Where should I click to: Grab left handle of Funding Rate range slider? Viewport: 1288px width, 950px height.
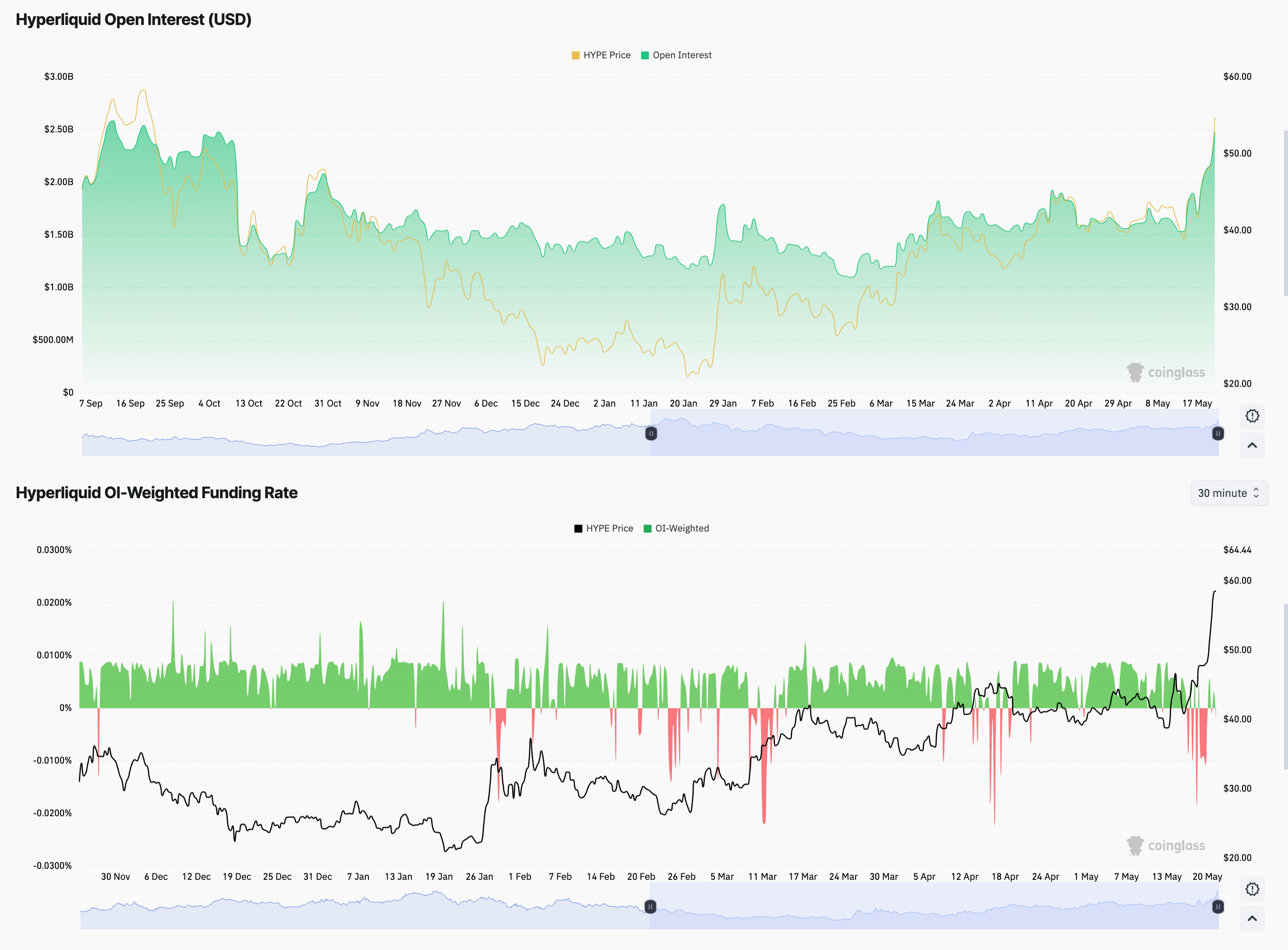[x=650, y=906]
